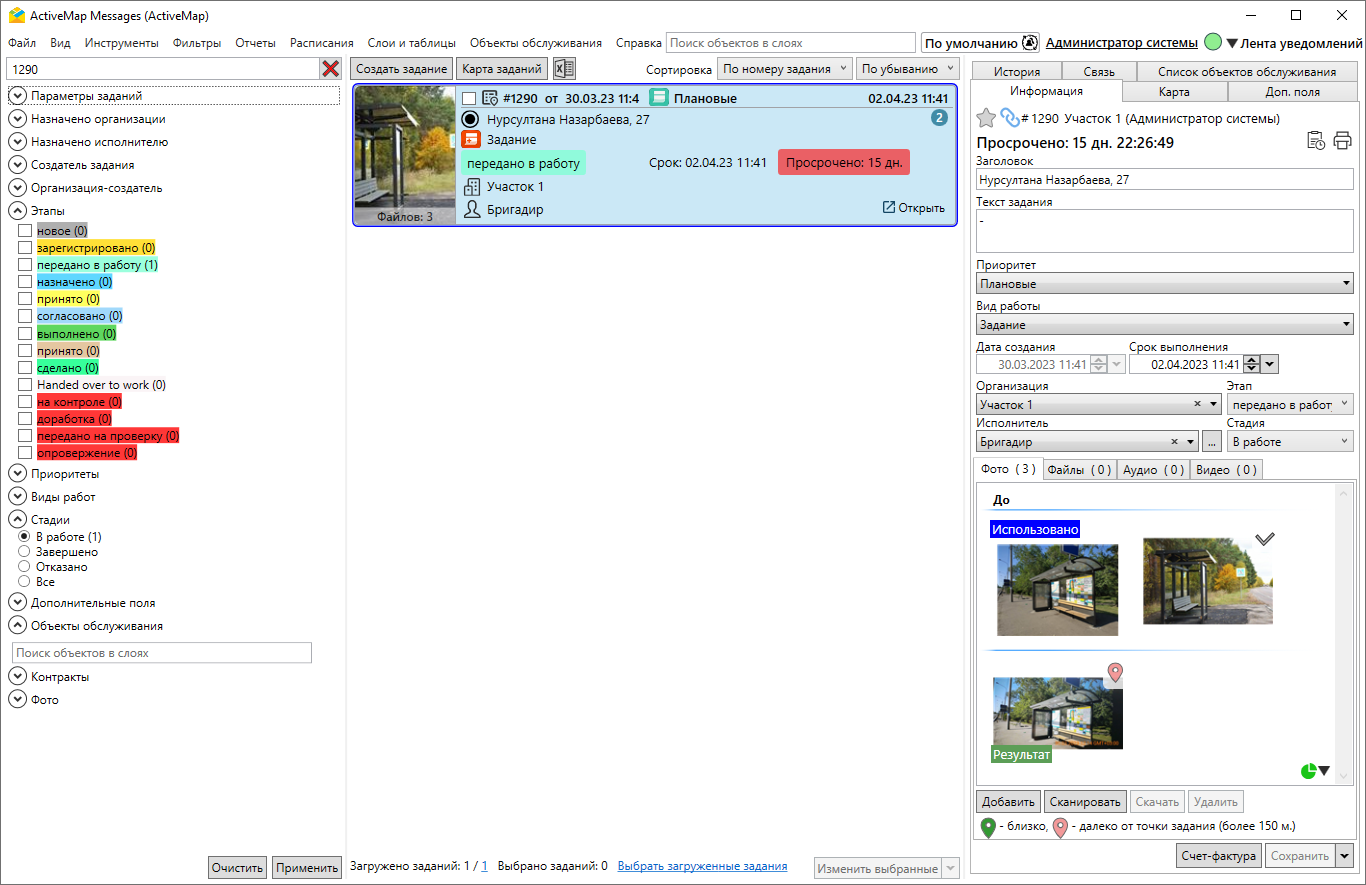Expand the 'Приоритеты' filter section

point(17,474)
